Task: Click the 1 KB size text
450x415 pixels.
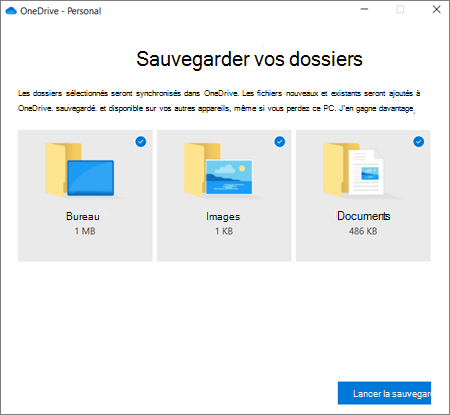Action: click(x=224, y=231)
